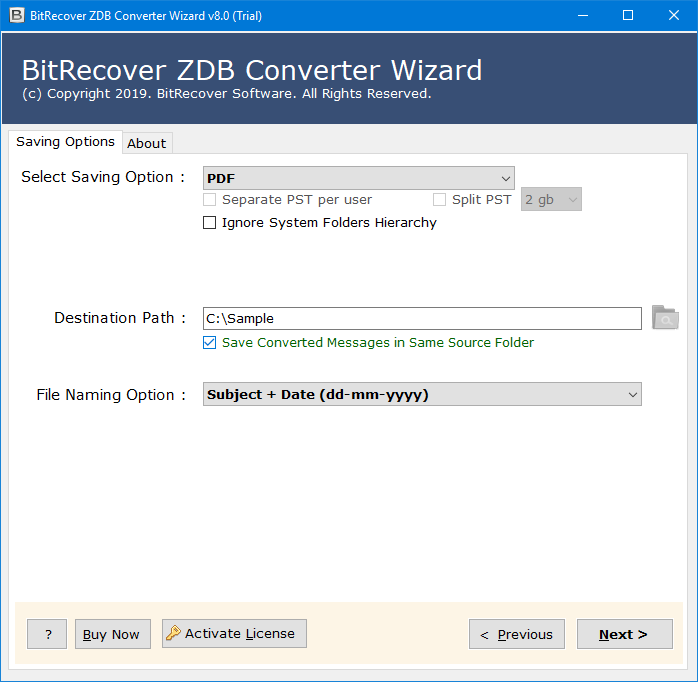Click the Buy Now button

click(x=113, y=633)
